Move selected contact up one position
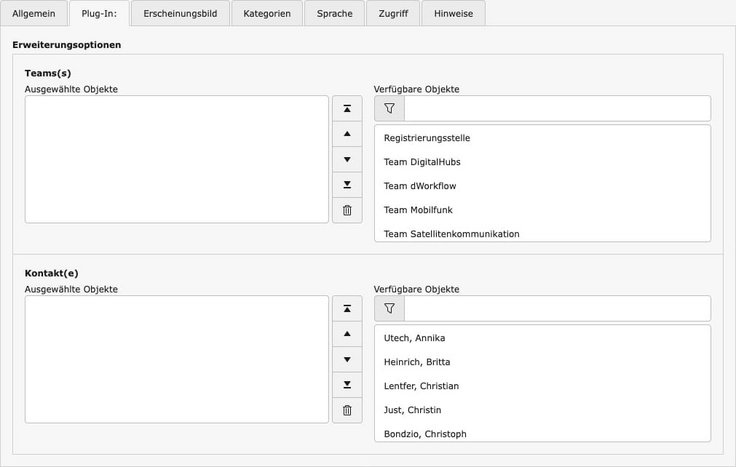The width and height of the screenshot is (736, 467). click(347, 334)
